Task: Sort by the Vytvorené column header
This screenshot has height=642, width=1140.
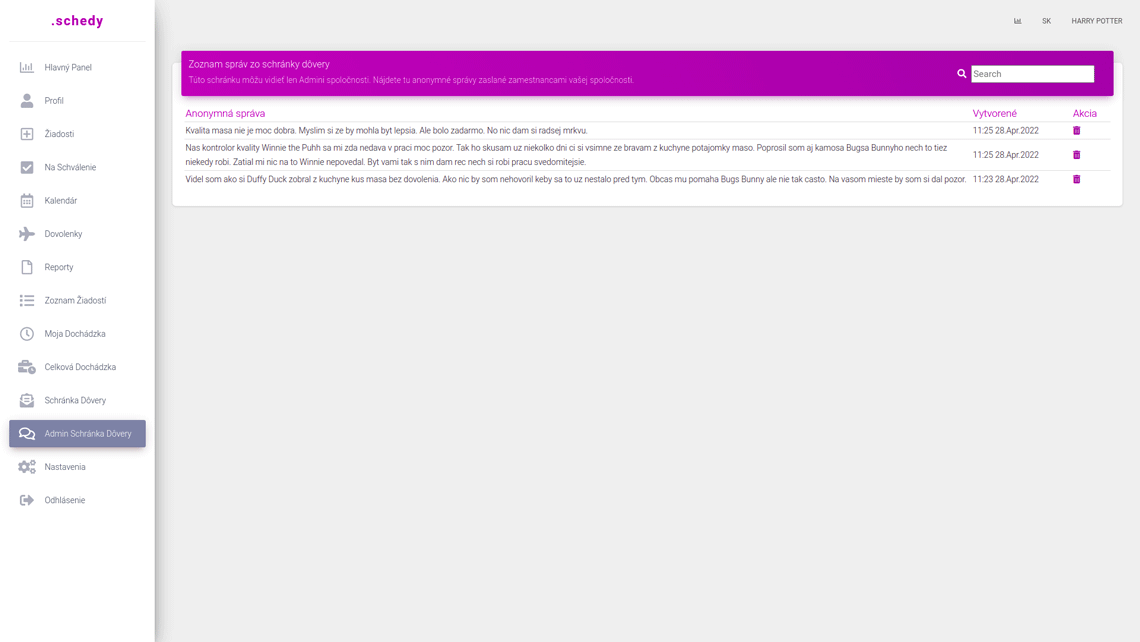Action: pos(994,114)
